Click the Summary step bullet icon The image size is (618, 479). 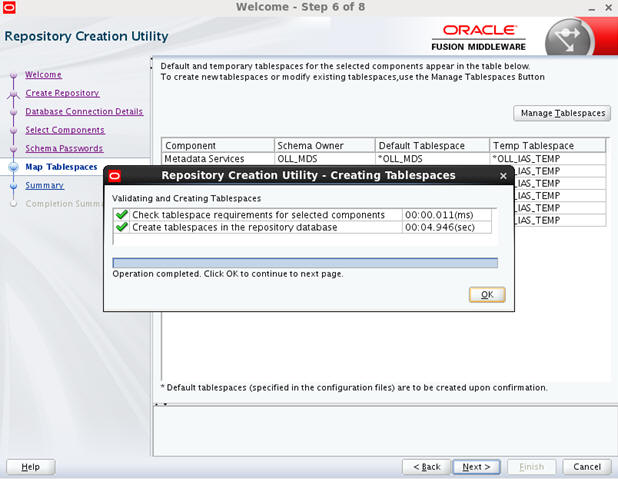(x=13, y=185)
